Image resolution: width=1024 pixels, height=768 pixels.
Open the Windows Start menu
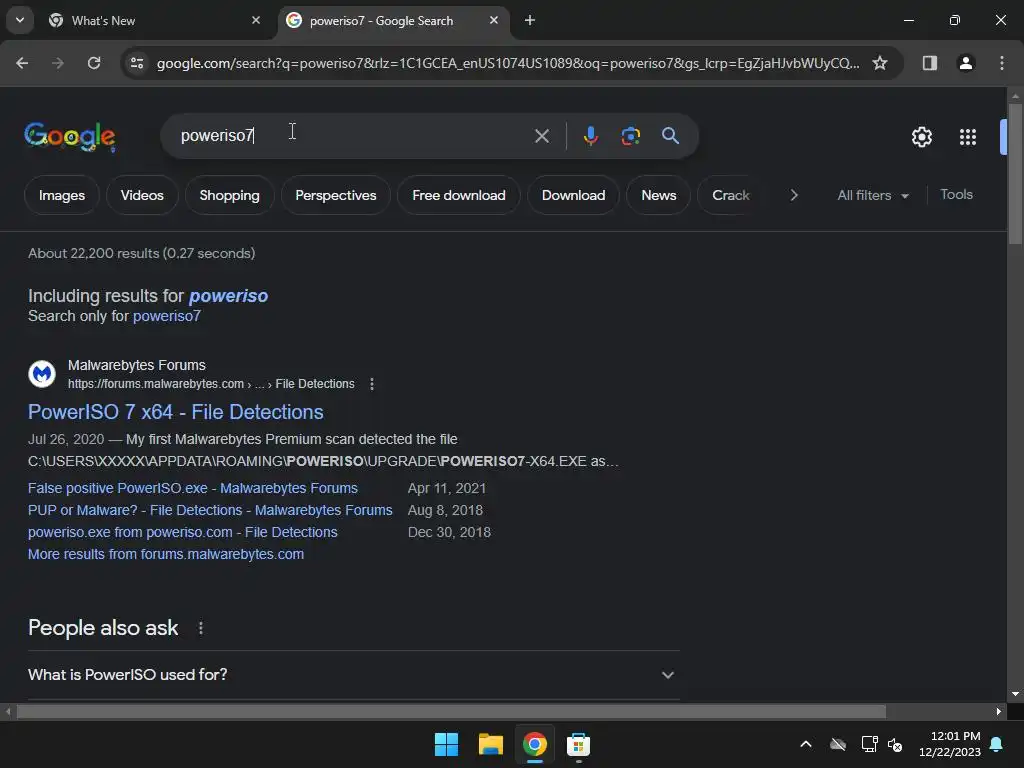click(x=446, y=744)
